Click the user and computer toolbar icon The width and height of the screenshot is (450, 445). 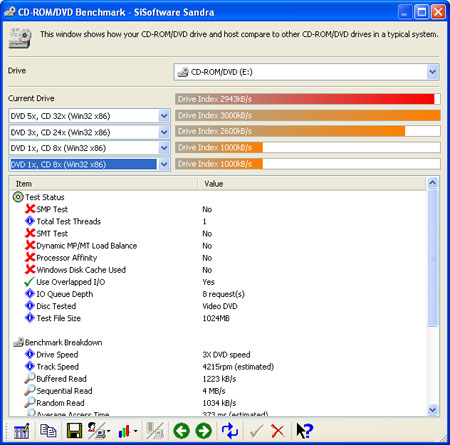click(x=97, y=431)
